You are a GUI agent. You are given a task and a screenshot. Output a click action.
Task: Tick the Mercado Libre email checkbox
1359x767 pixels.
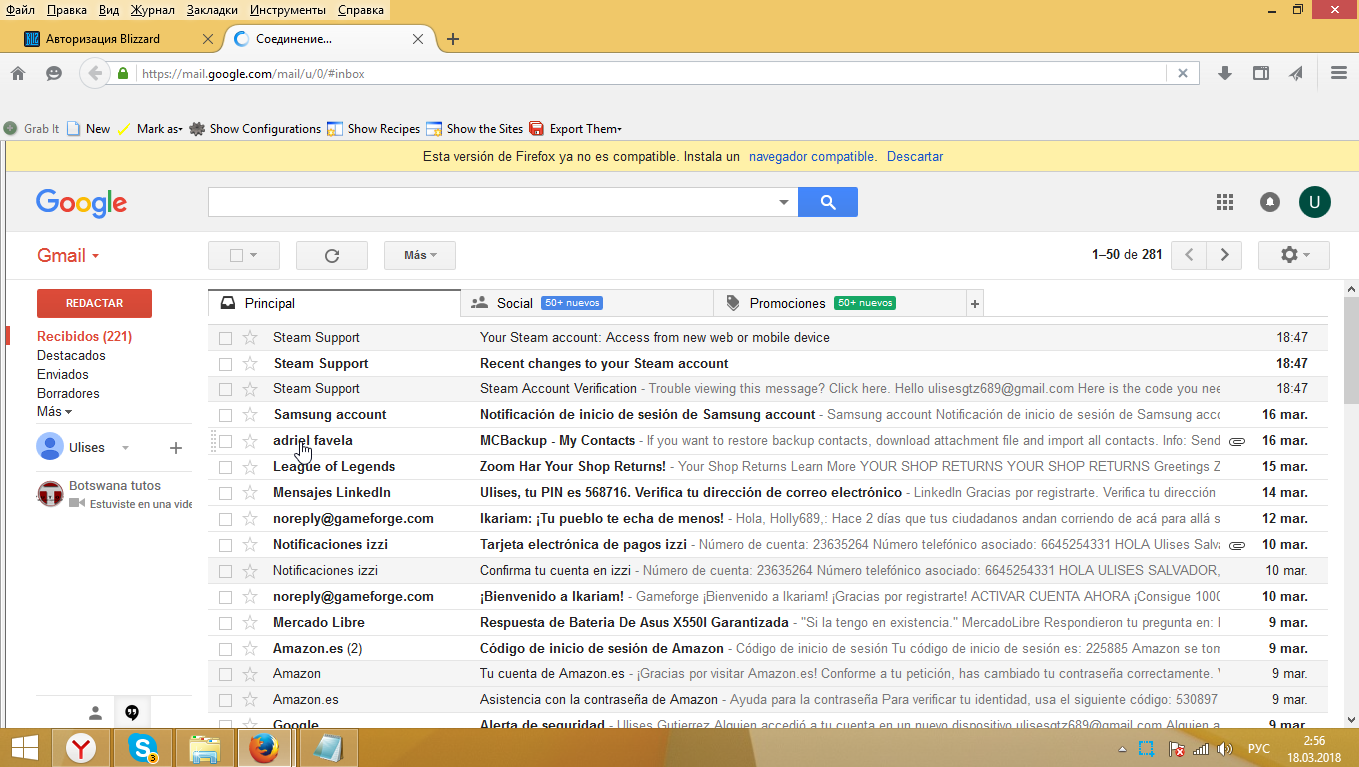click(225, 623)
